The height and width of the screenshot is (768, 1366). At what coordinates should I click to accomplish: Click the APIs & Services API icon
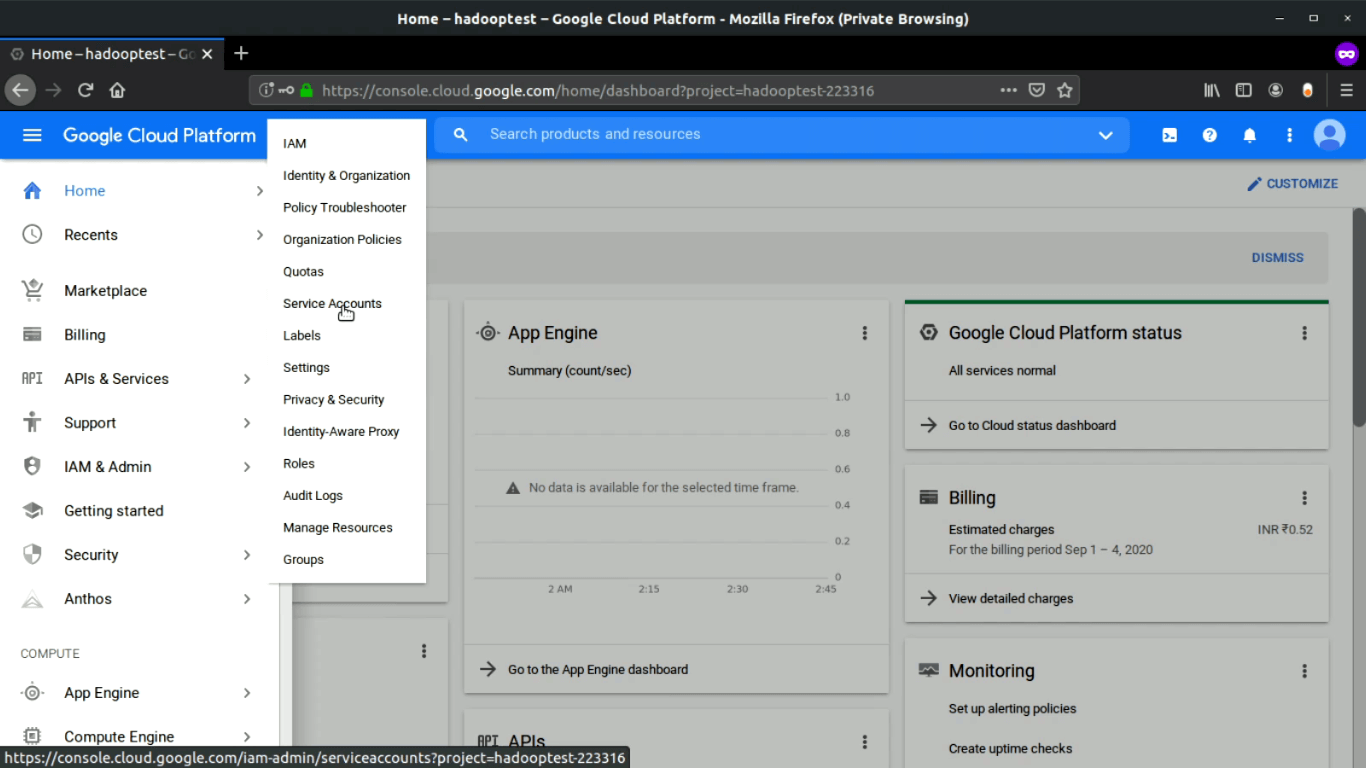pos(32,379)
